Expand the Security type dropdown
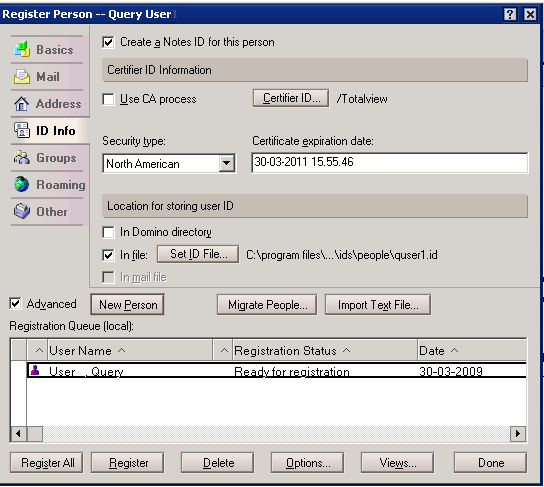Viewport: 544px width, 487px height. 227,163
